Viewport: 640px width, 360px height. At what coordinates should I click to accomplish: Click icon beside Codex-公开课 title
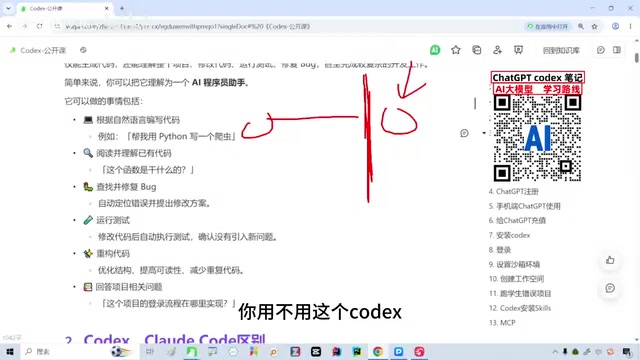click(x=83, y=50)
